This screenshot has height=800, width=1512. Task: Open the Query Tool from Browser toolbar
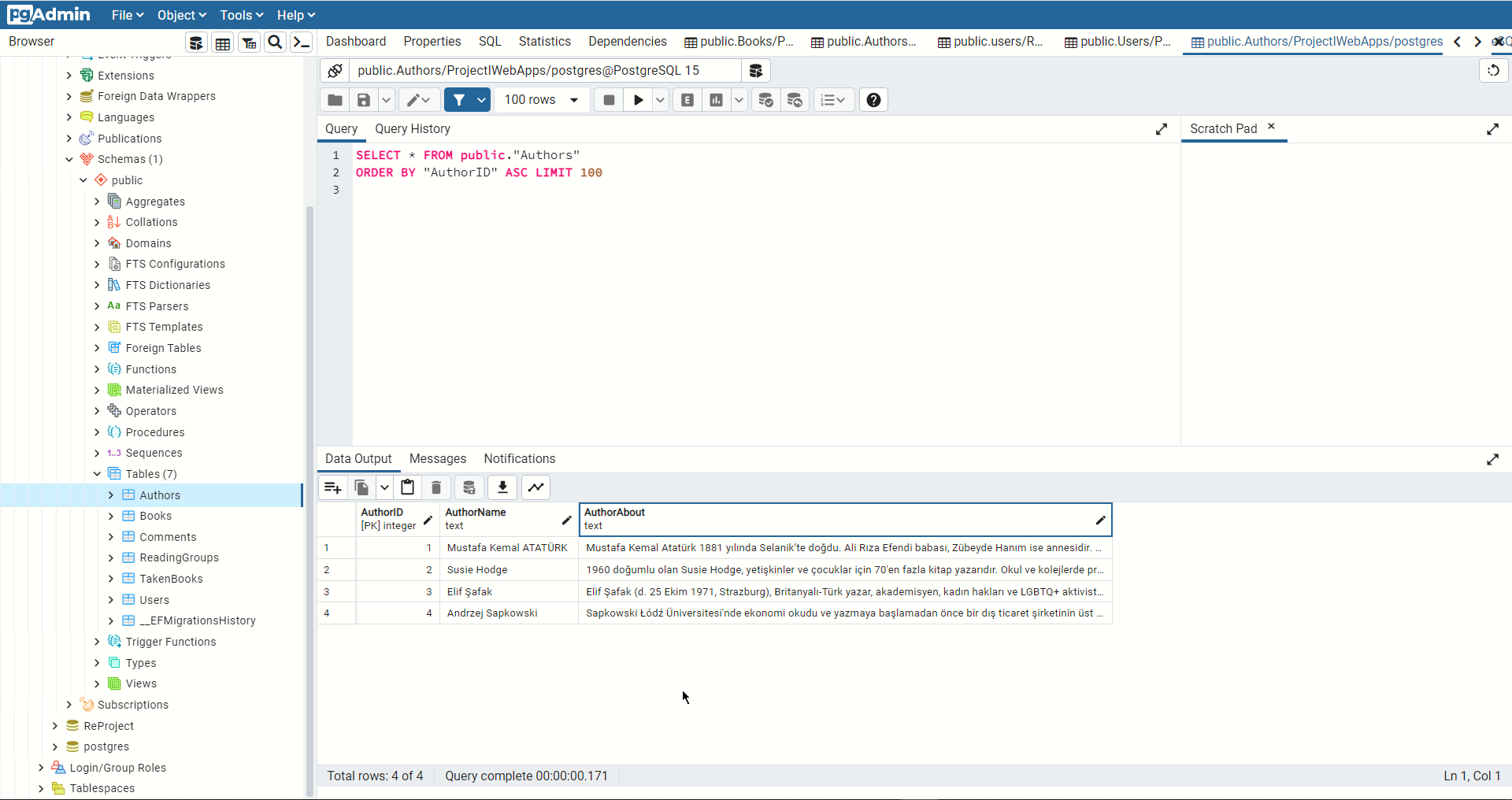pos(196,43)
